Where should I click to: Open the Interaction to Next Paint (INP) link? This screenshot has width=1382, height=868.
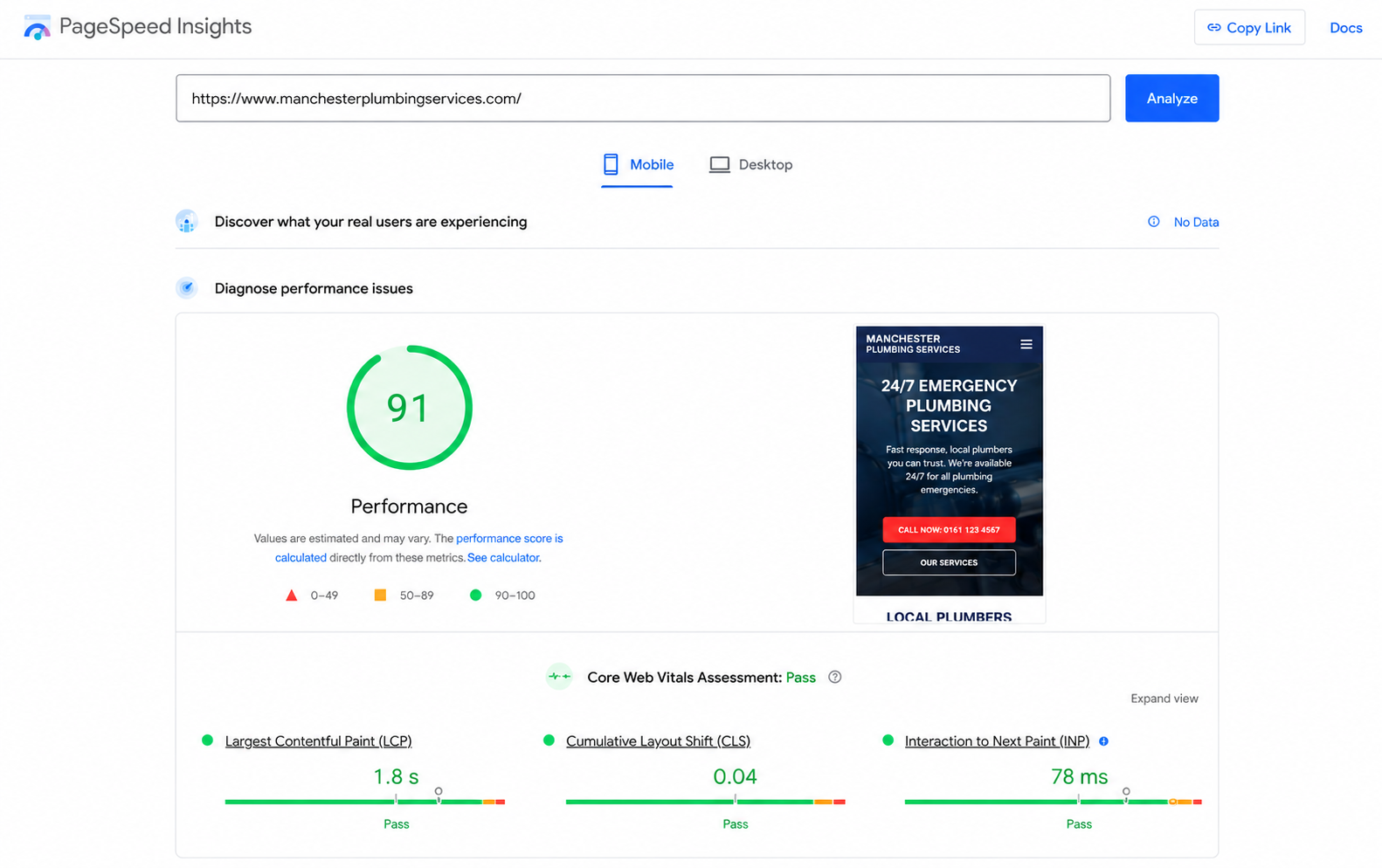997,741
